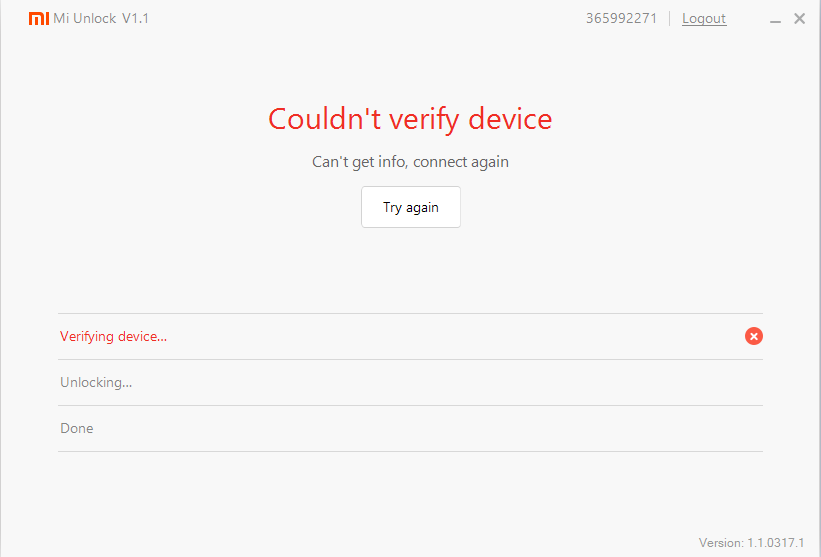Viewport: 821px width, 557px height.
Task: Click the account ID 365992271
Action: [621, 19]
